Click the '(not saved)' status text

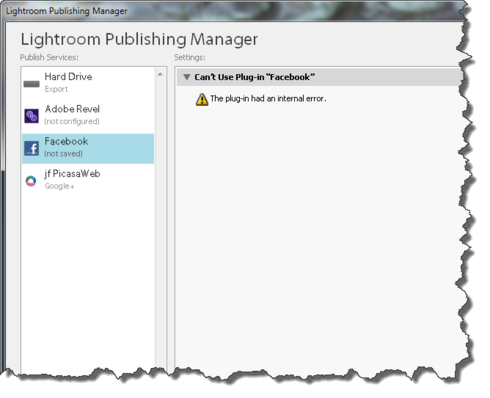click(64, 154)
